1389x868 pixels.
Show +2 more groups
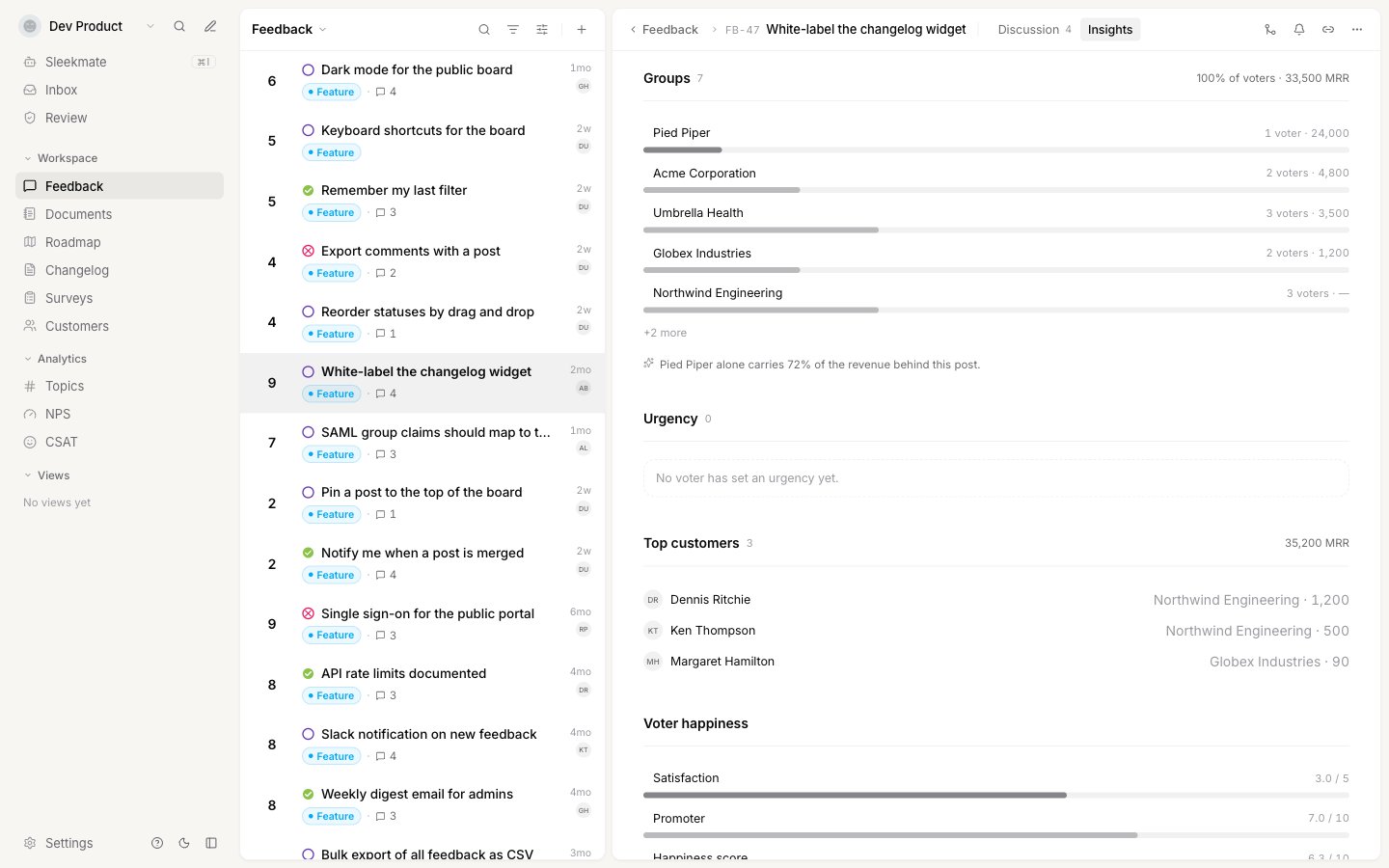[666, 333]
